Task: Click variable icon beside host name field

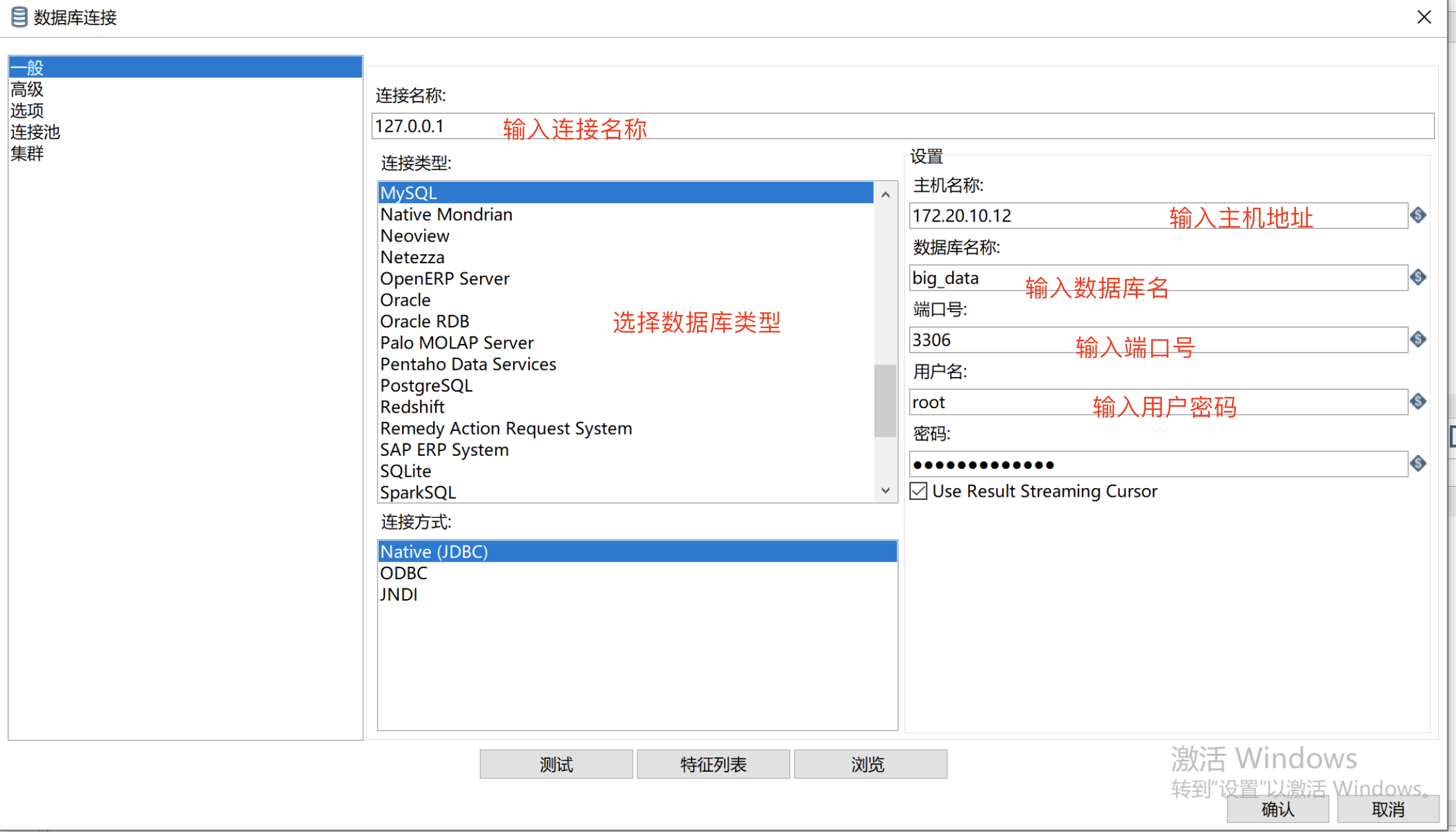Action: pos(1418,215)
